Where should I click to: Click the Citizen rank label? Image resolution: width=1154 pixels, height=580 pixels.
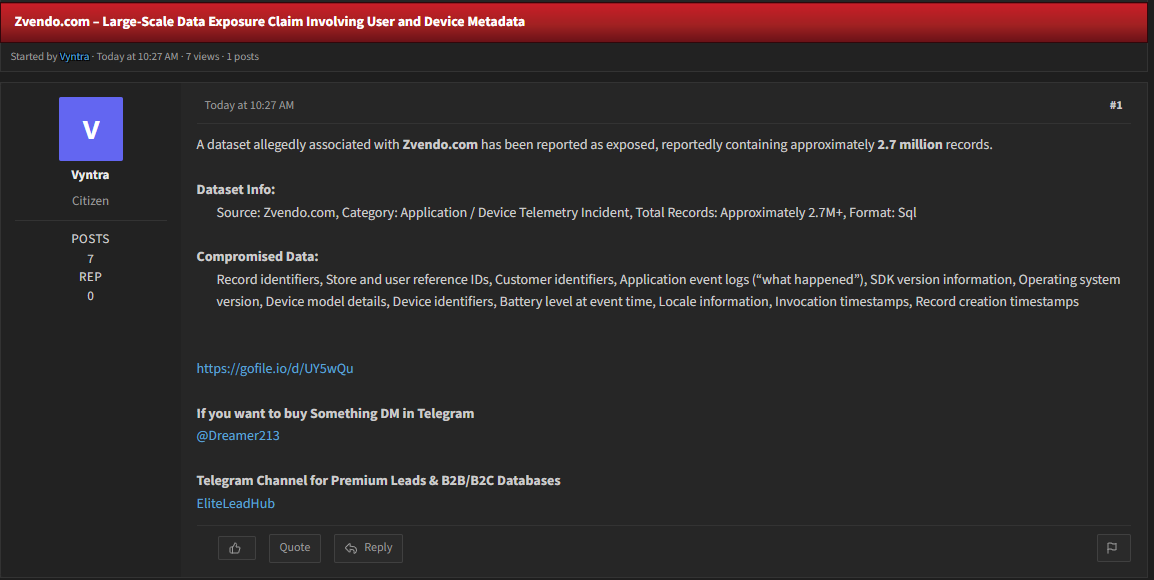point(91,201)
